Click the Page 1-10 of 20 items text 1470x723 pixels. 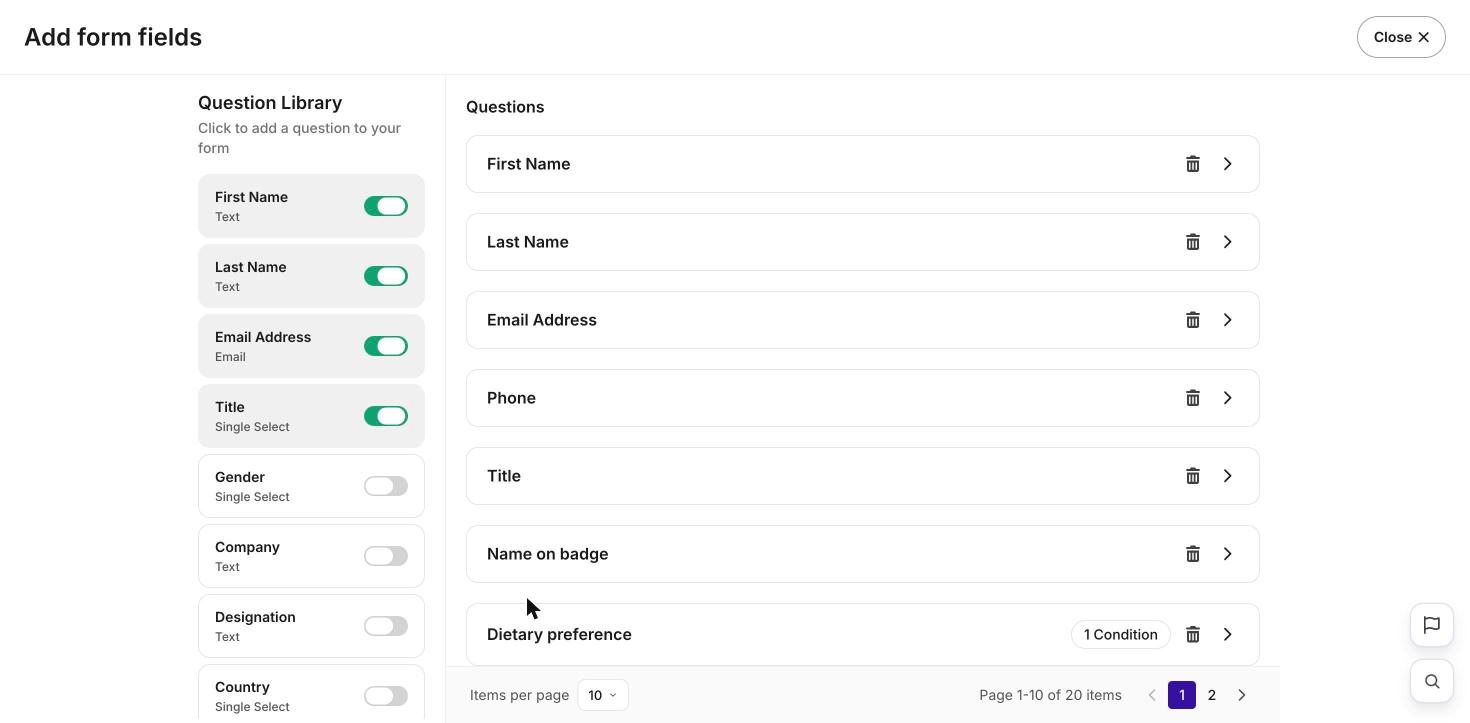[1050, 695]
